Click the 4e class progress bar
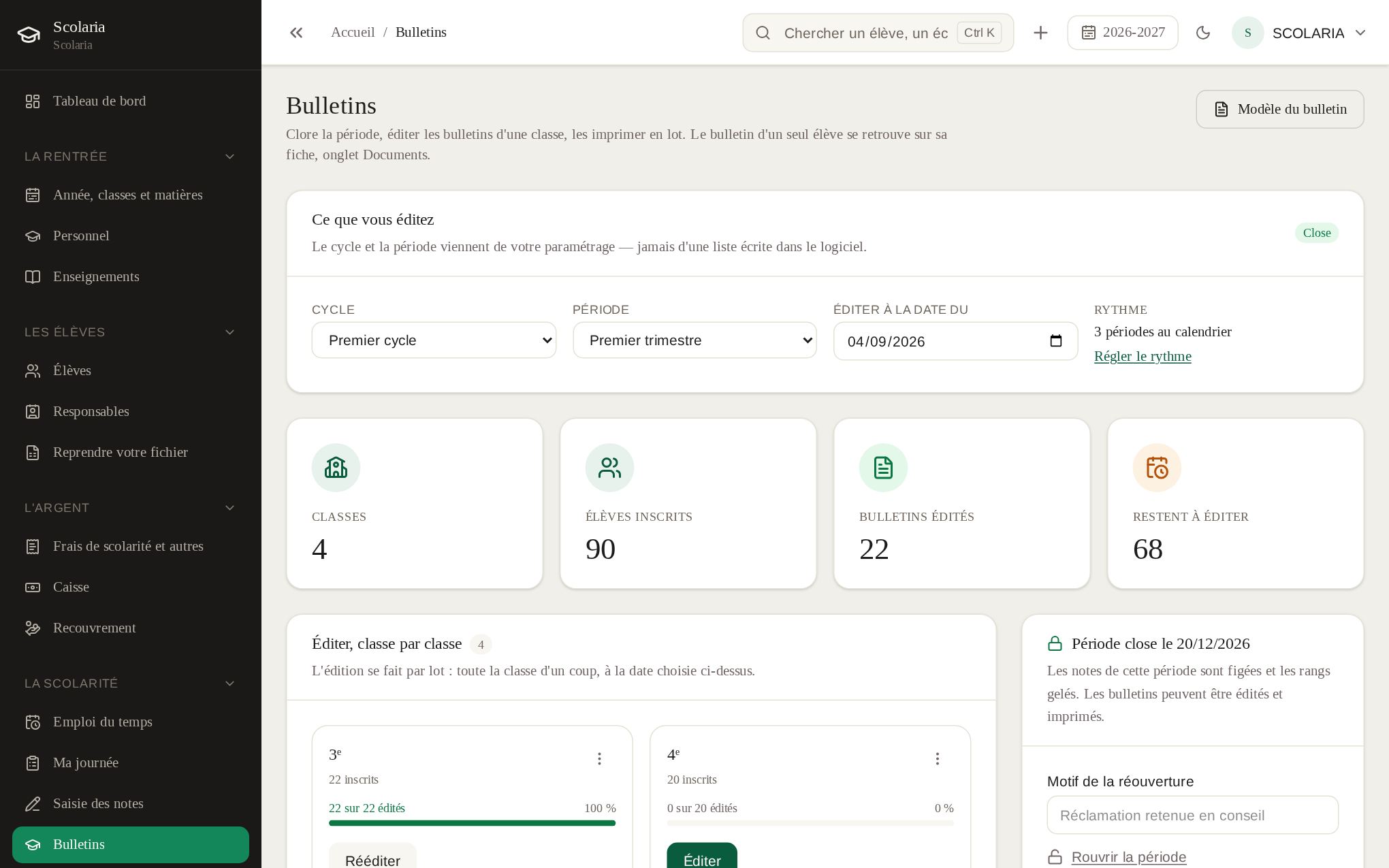The height and width of the screenshot is (868, 1389). click(810, 823)
